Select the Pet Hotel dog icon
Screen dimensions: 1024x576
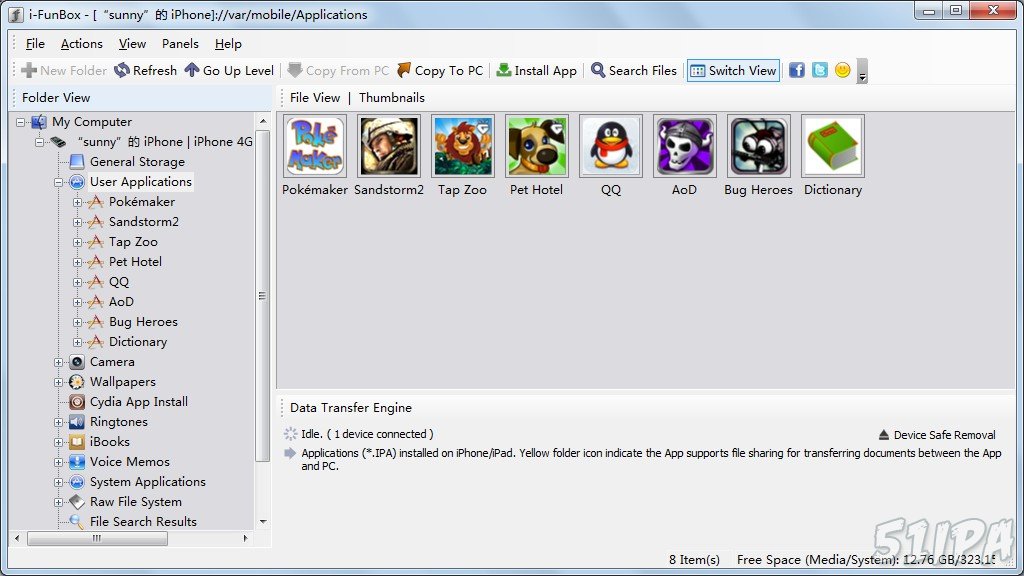click(x=536, y=146)
